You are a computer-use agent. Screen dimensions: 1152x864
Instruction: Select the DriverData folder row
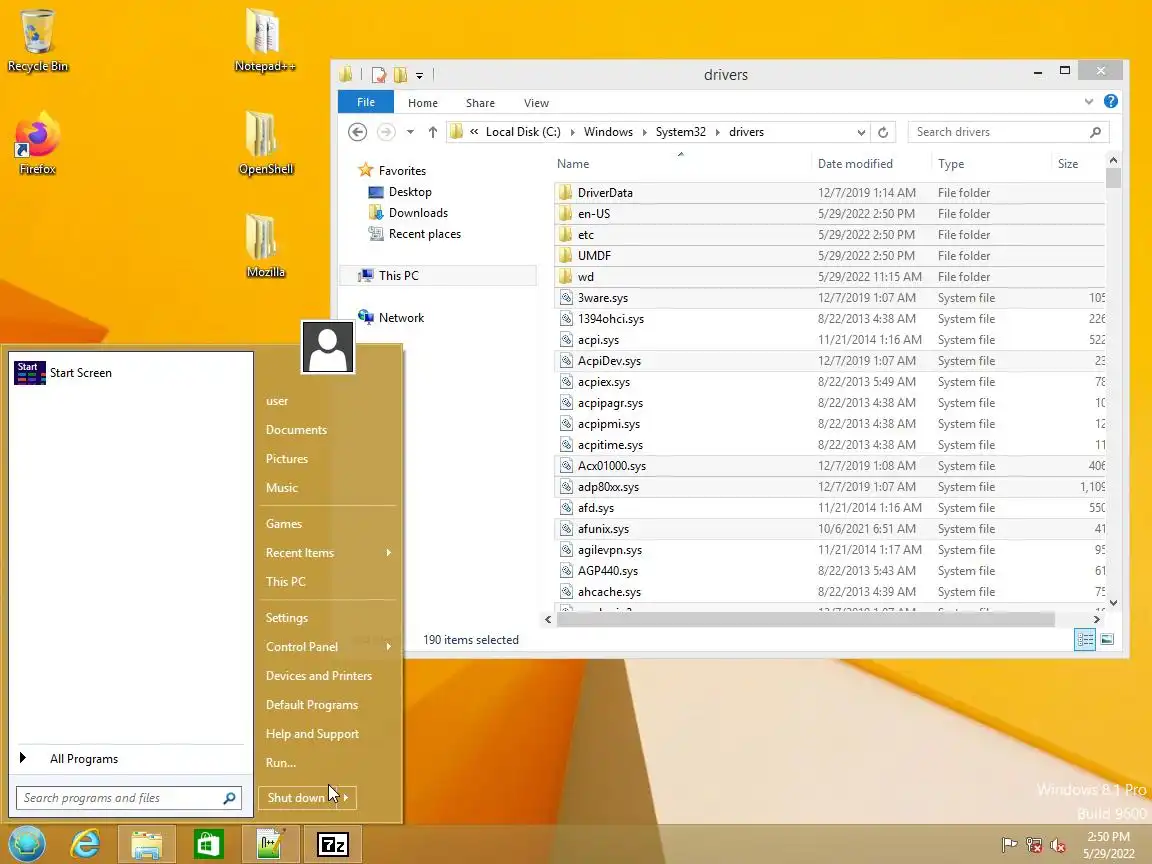[829, 192]
